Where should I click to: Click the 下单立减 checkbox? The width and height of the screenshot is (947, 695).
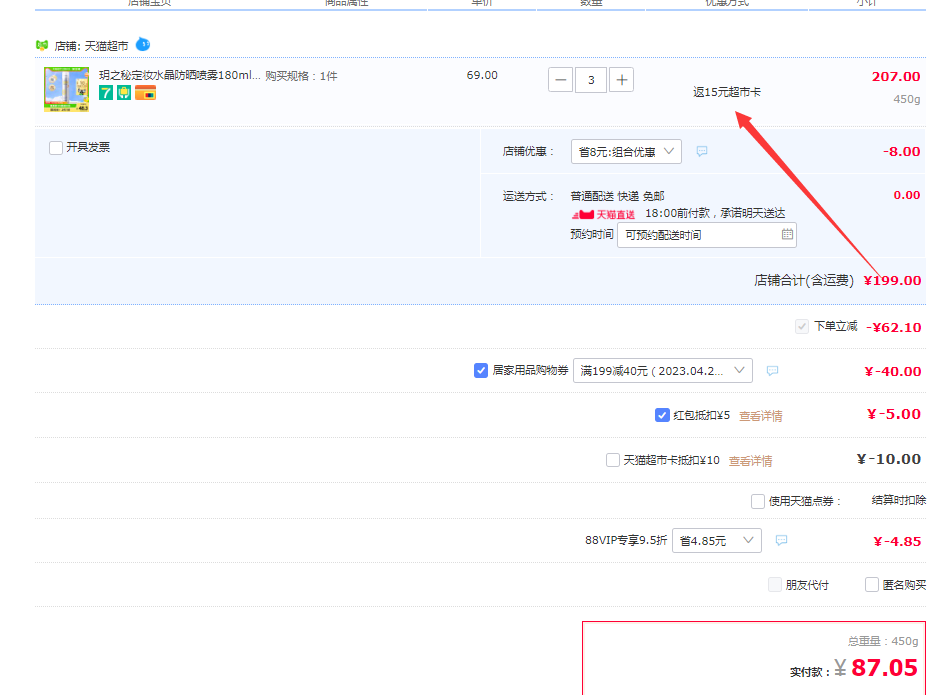pos(802,327)
